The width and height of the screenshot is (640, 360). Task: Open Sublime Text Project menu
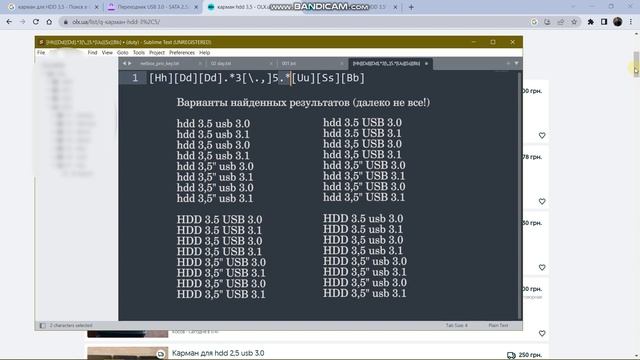click(x=157, y=53)
